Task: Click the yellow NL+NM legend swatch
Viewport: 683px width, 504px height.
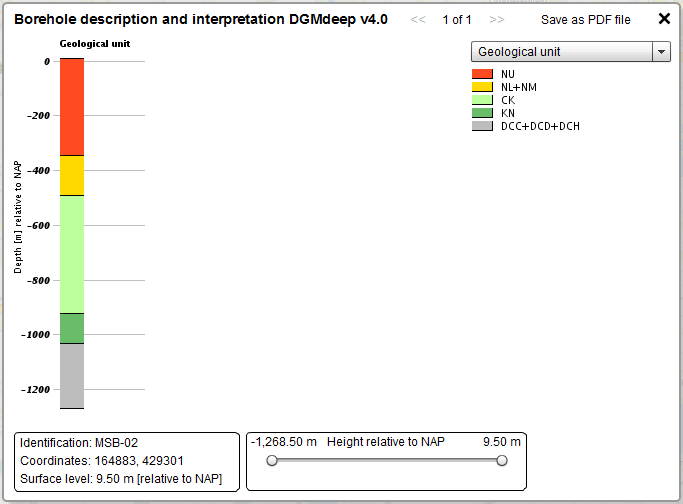Action: coord(483,87)
